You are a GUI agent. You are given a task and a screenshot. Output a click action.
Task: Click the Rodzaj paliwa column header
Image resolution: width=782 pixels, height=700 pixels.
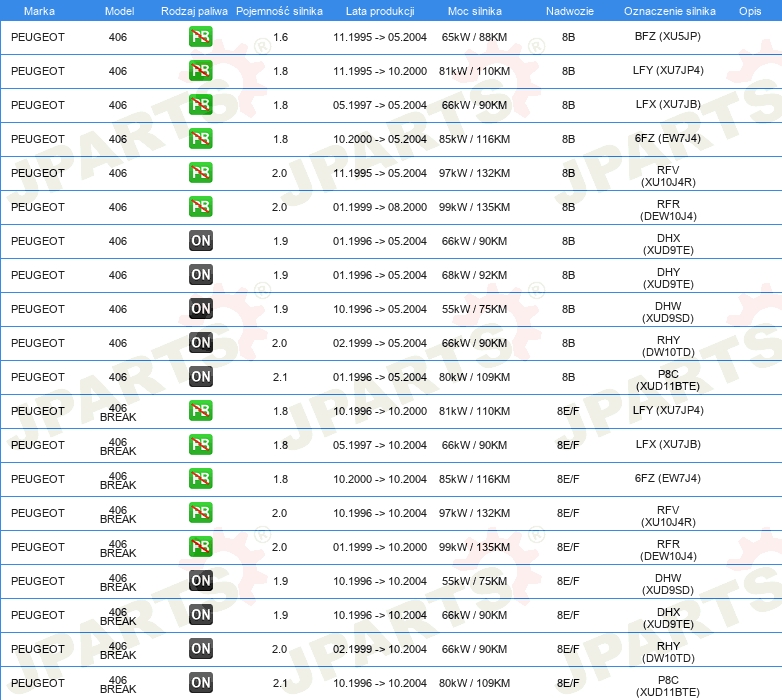tap(194, 11)
